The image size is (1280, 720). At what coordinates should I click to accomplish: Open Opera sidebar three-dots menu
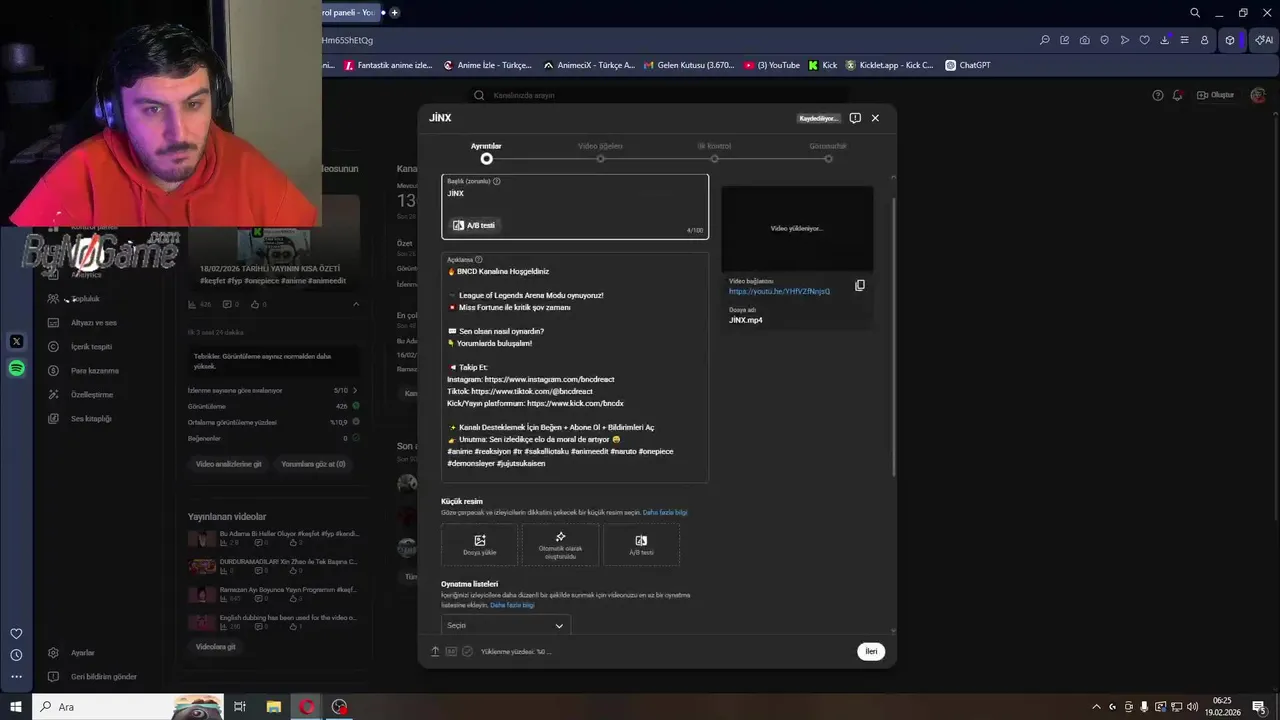point(16,677)
